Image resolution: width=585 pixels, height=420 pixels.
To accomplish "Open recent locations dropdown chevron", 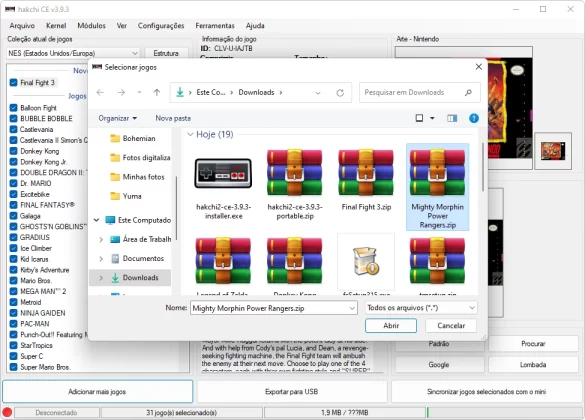I will (x=139, y=92).
